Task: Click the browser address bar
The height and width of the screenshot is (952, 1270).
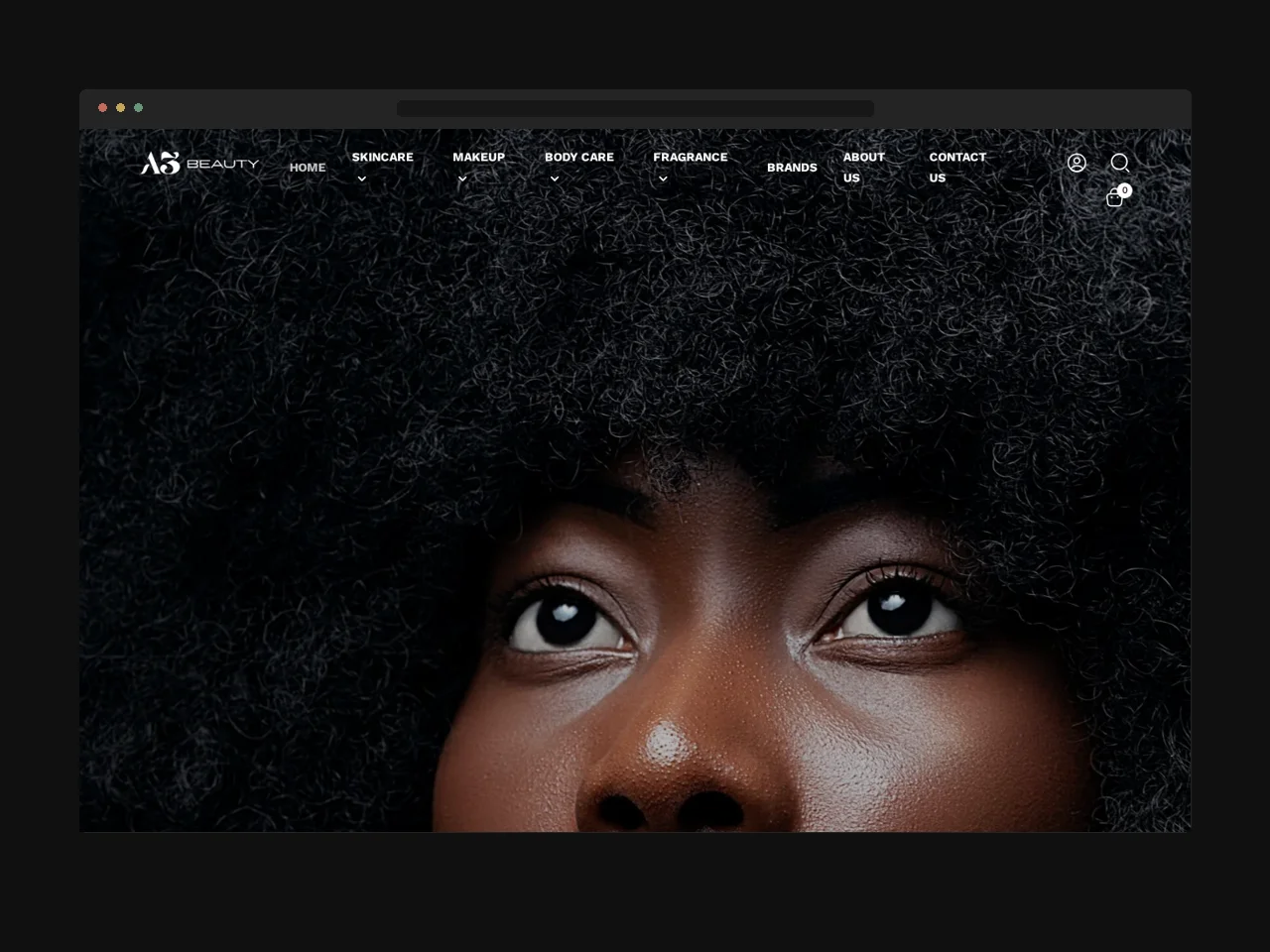Action: (x=635, y=108)
